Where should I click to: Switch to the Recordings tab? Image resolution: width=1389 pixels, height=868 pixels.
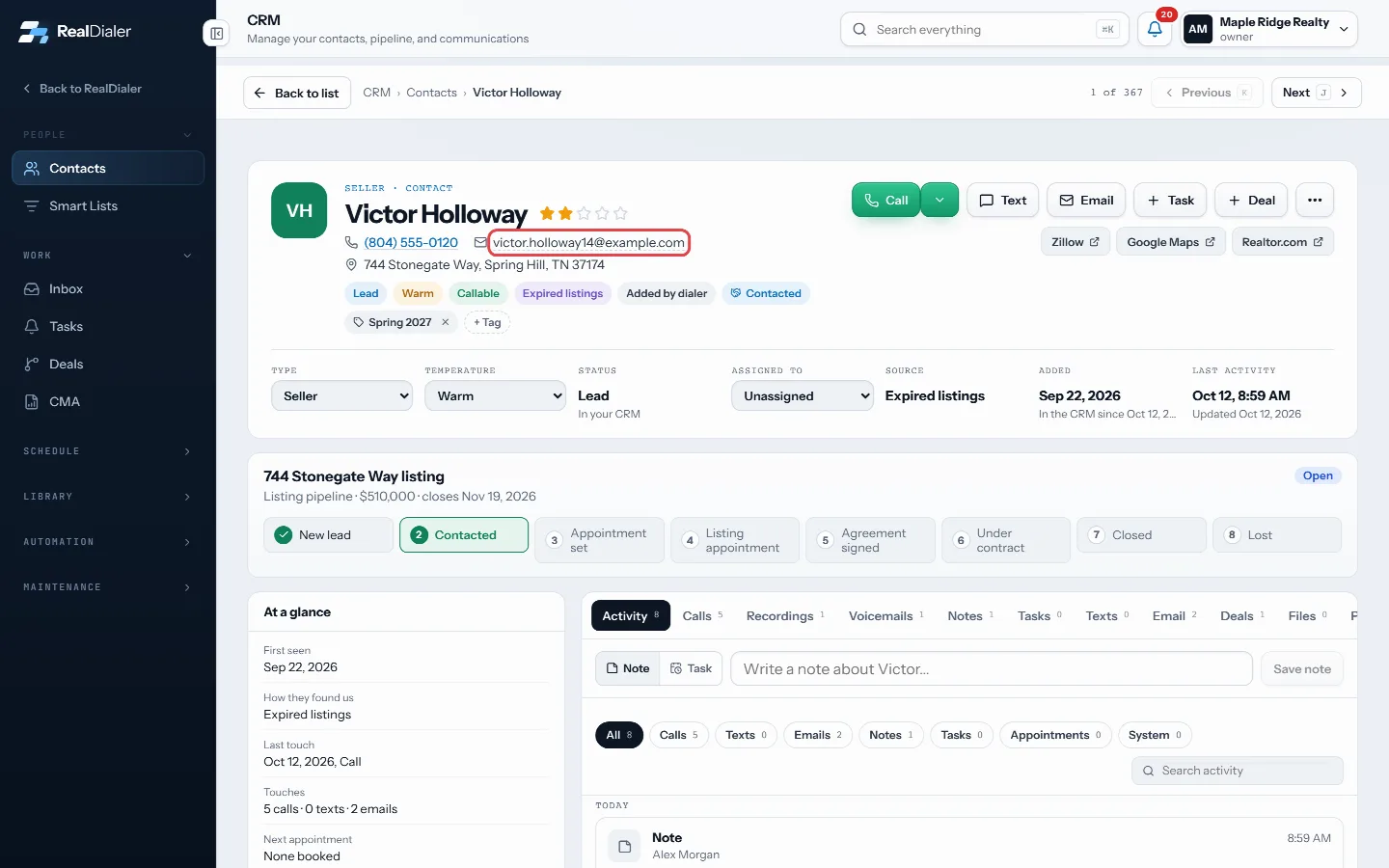(x=785, y=615)
